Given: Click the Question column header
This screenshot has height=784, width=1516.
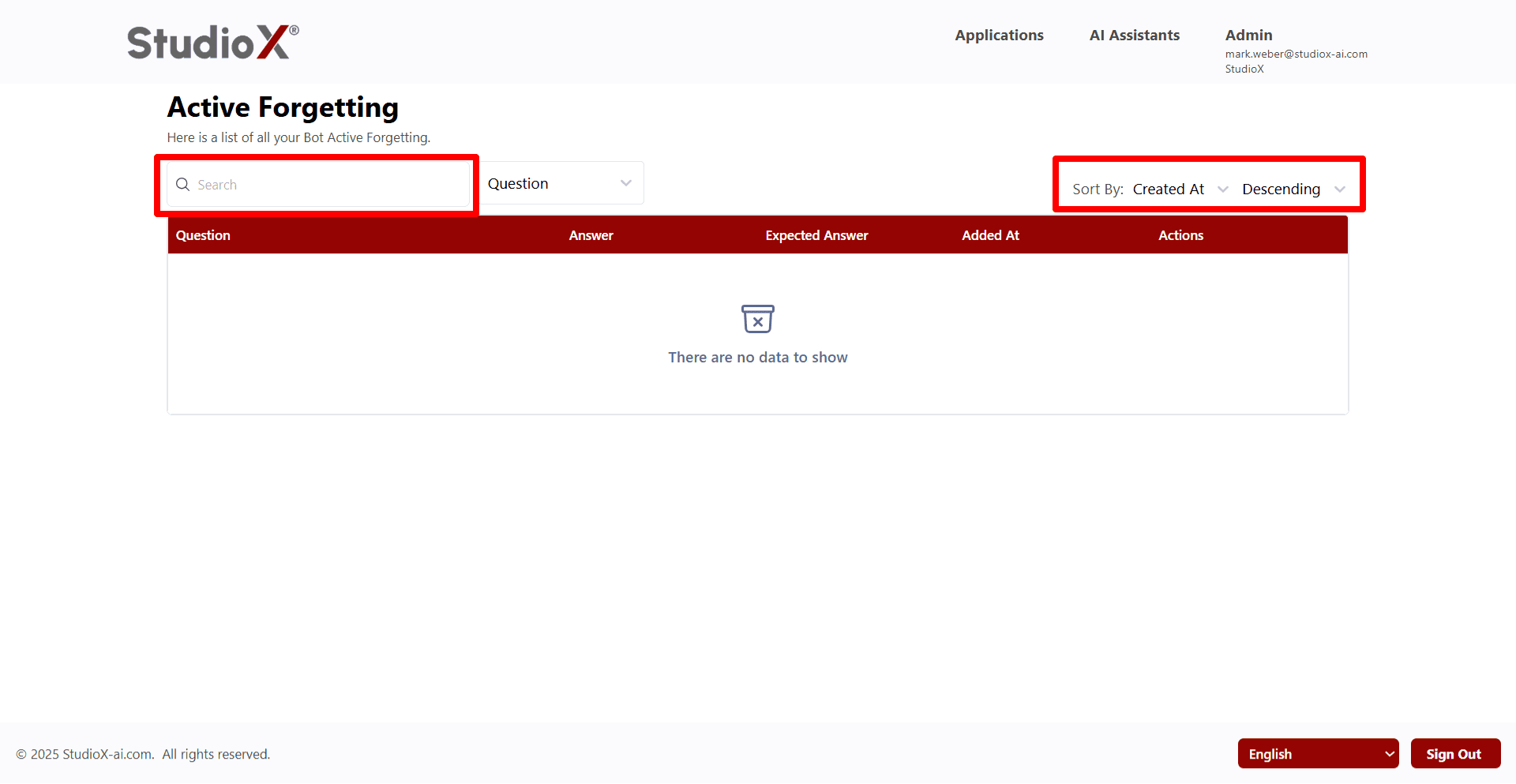Looking at the screenshot, I should pyautogui.click(x=203, y=234).
